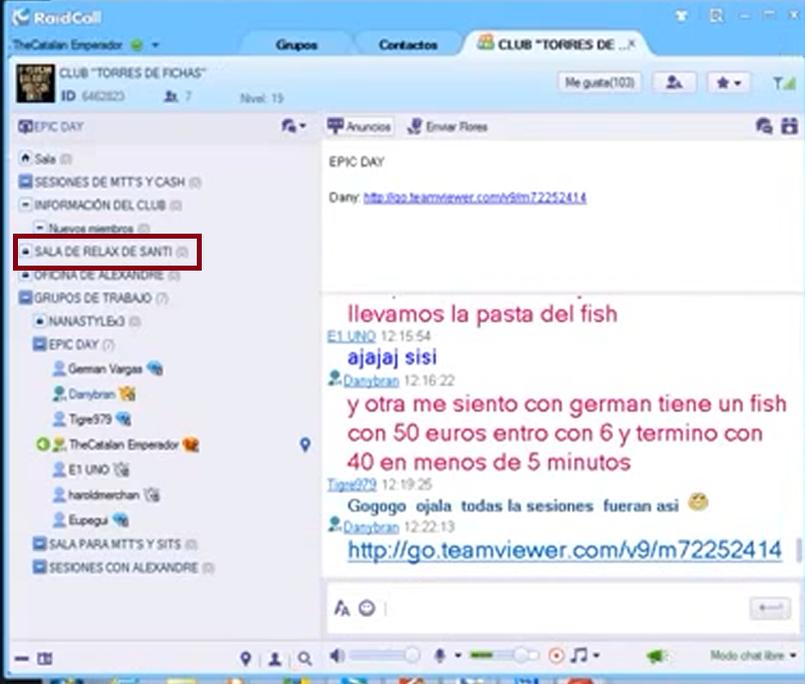
Task: Open chat history bubble icon above announcement
Action: pyautogui.click(x=764, y=126)
